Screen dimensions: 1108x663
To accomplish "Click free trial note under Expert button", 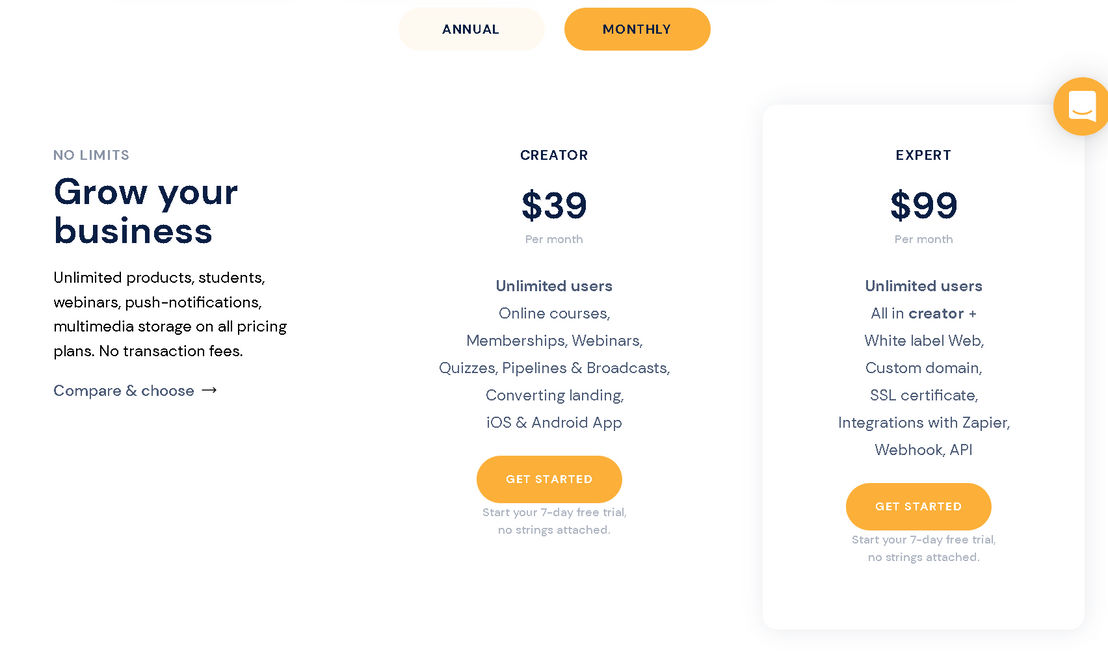I will tap(923, 548).
